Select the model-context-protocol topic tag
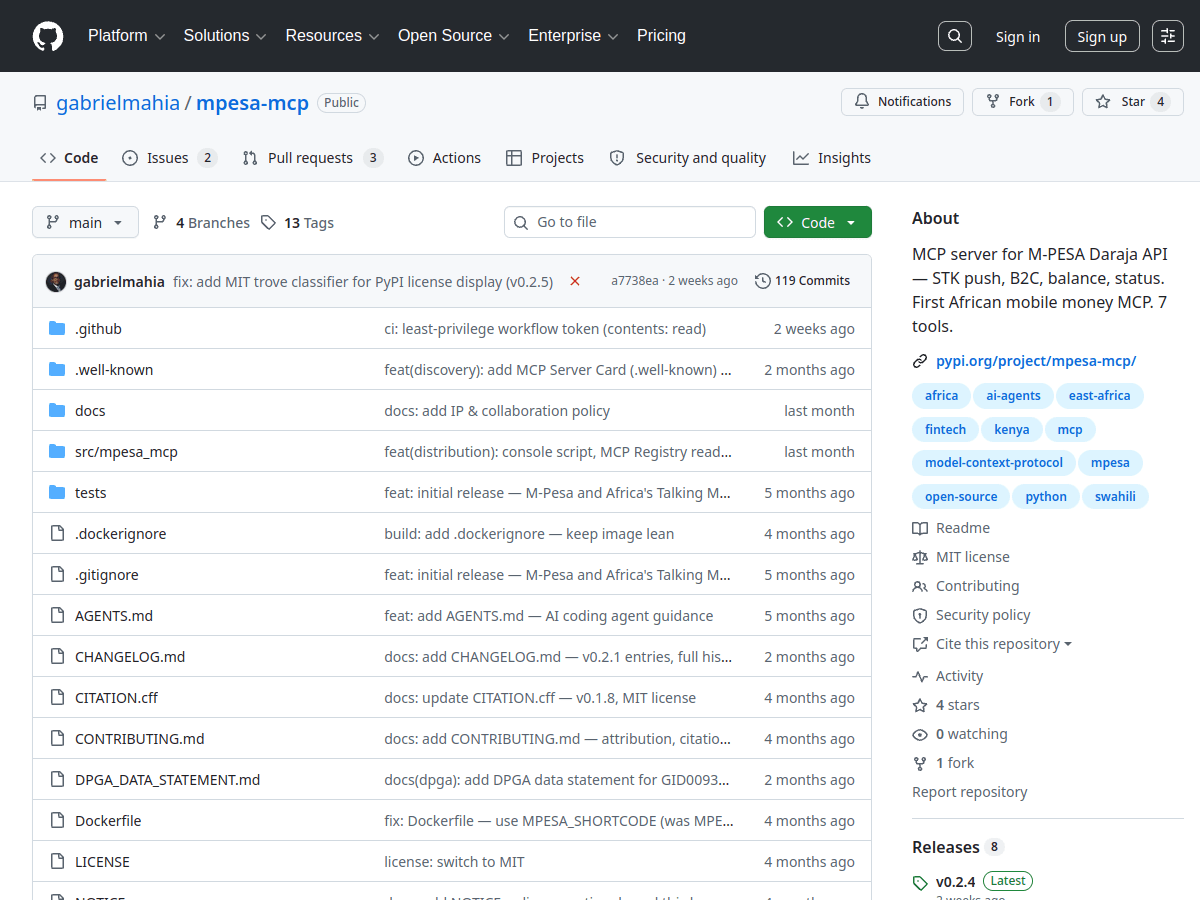 (x=994, y=463)
